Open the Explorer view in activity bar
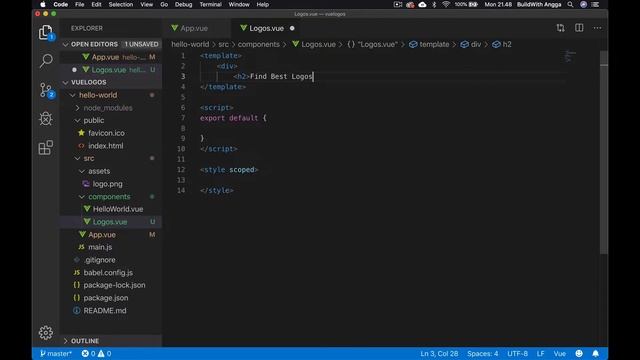This screenshot has height=360, width=640. [x=46, y=32]
